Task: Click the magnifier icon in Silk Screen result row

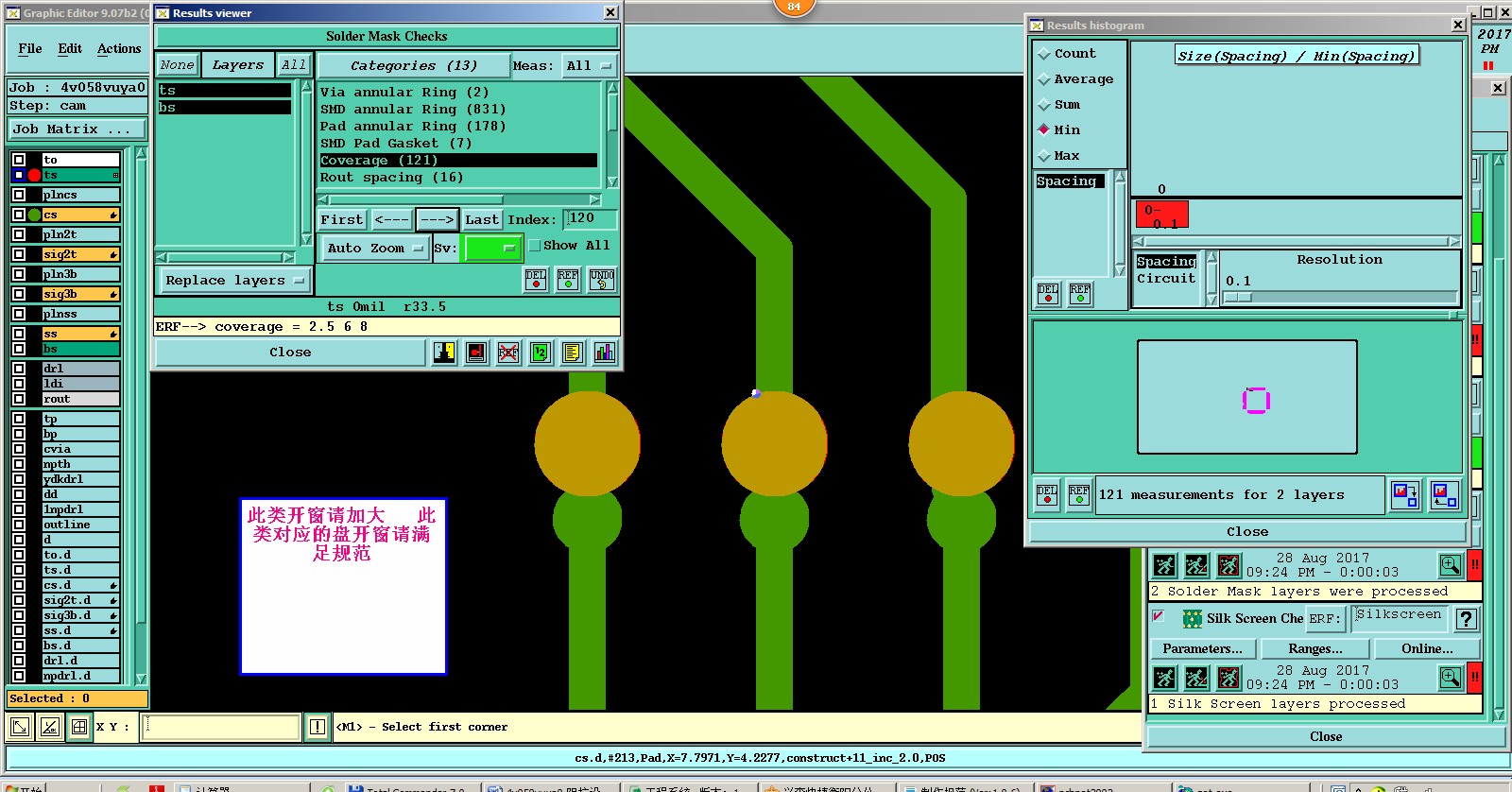Action: (x=1451, y=678)
